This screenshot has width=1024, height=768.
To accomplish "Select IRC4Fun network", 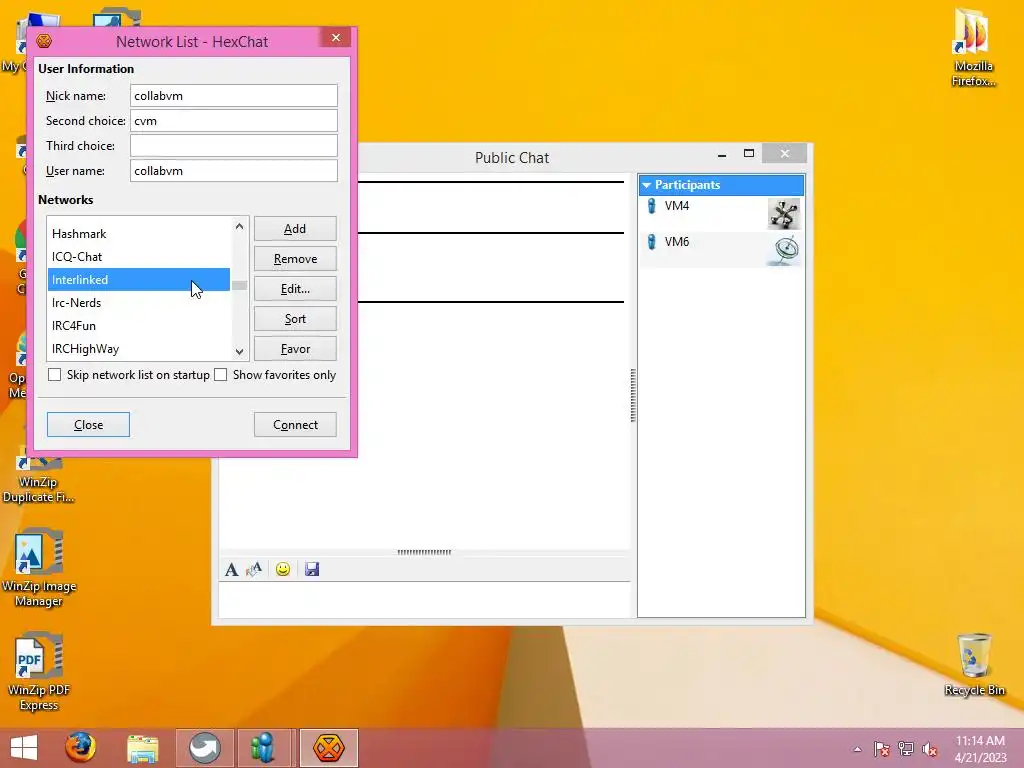I will [138, 325].
